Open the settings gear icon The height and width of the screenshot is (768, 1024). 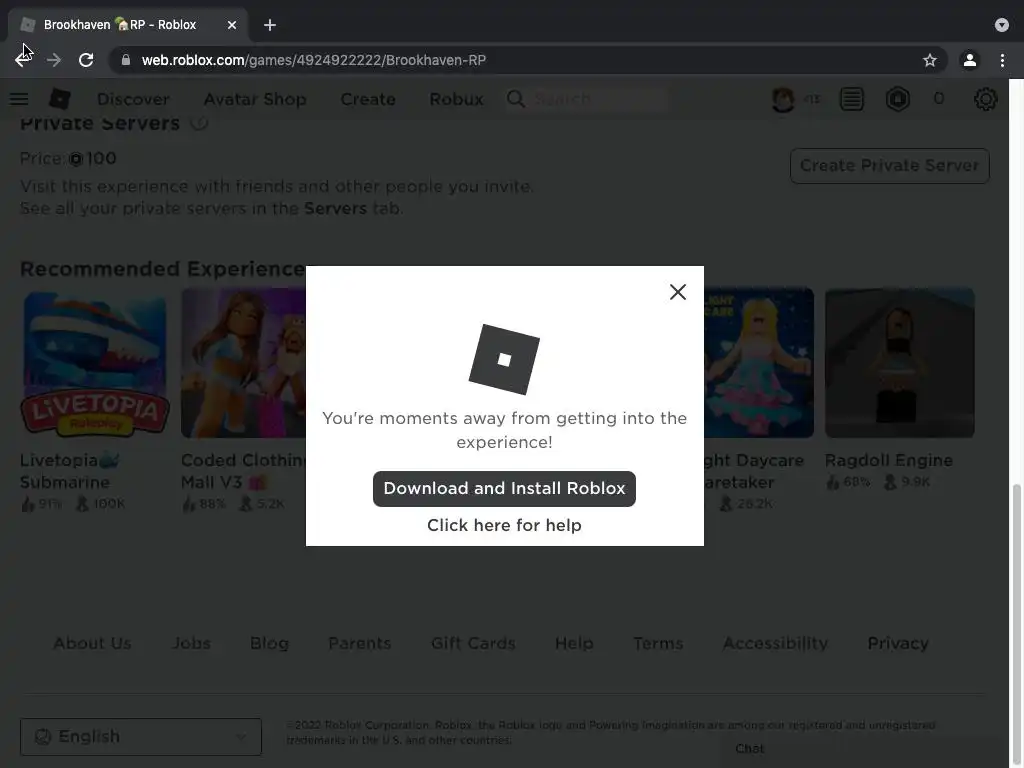pyautogui.click(x=985, y=99)
